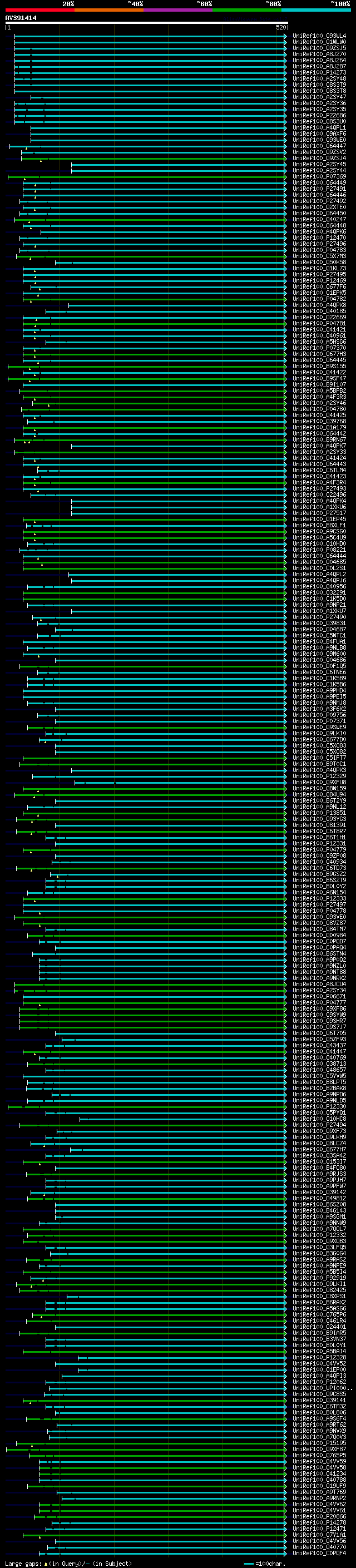Select label UniRef100_D0F1Q5
Image resolution: width=356 pixels, height=1568 pixels.
click(x=319, y=666)
